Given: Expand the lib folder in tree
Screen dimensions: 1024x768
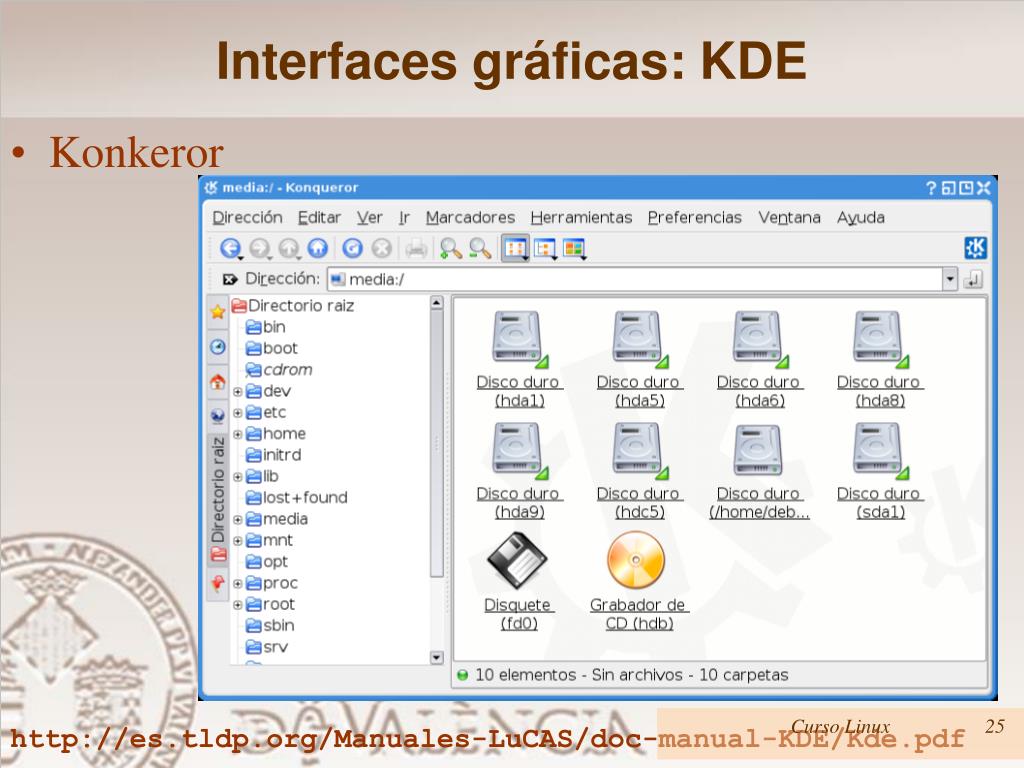Looking at the screenshot, I should 238,477.
